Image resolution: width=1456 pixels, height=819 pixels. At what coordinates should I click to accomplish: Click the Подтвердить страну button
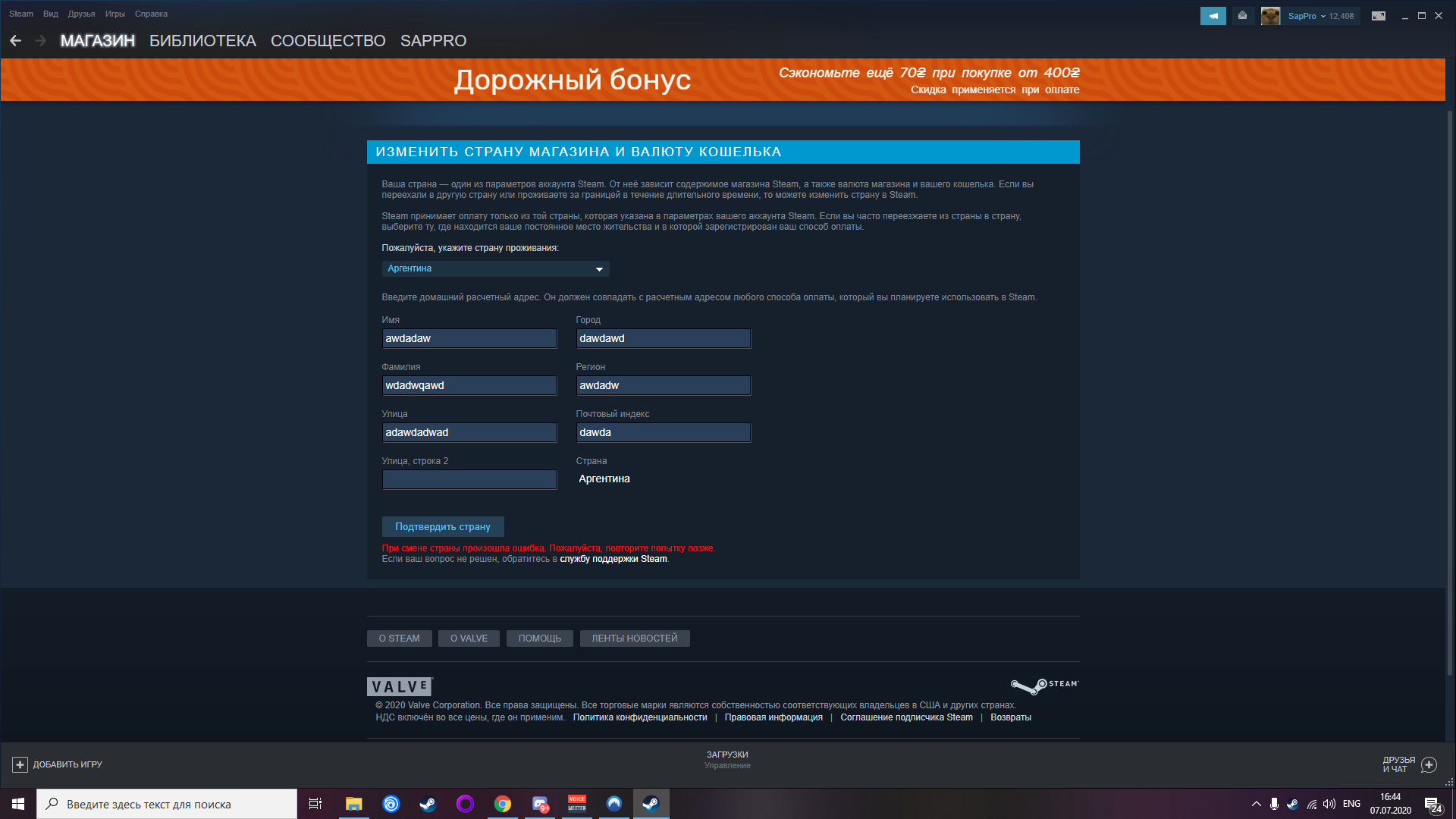pyautogui.click(x=443, y=526)
